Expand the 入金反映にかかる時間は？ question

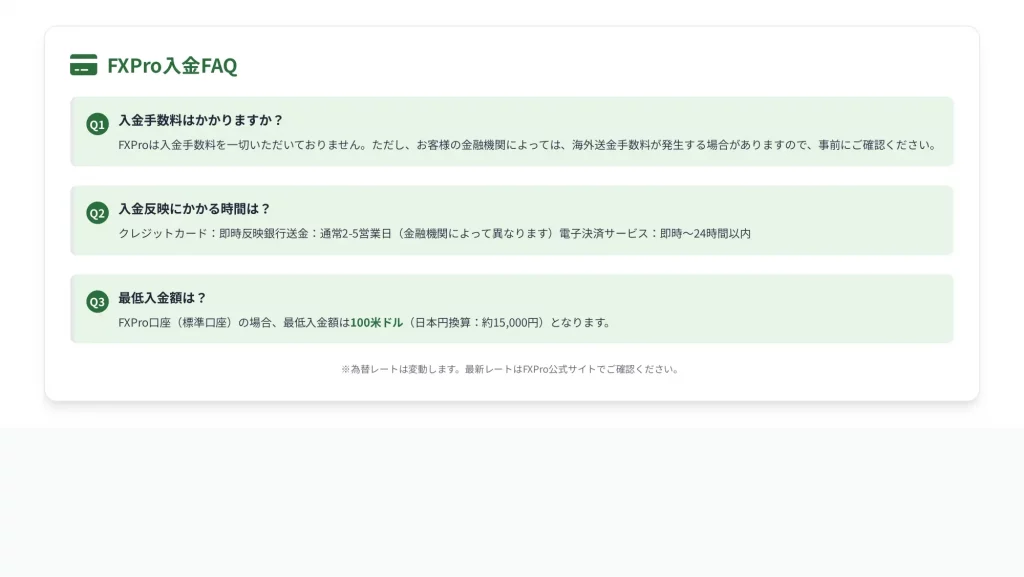point(194,209)
